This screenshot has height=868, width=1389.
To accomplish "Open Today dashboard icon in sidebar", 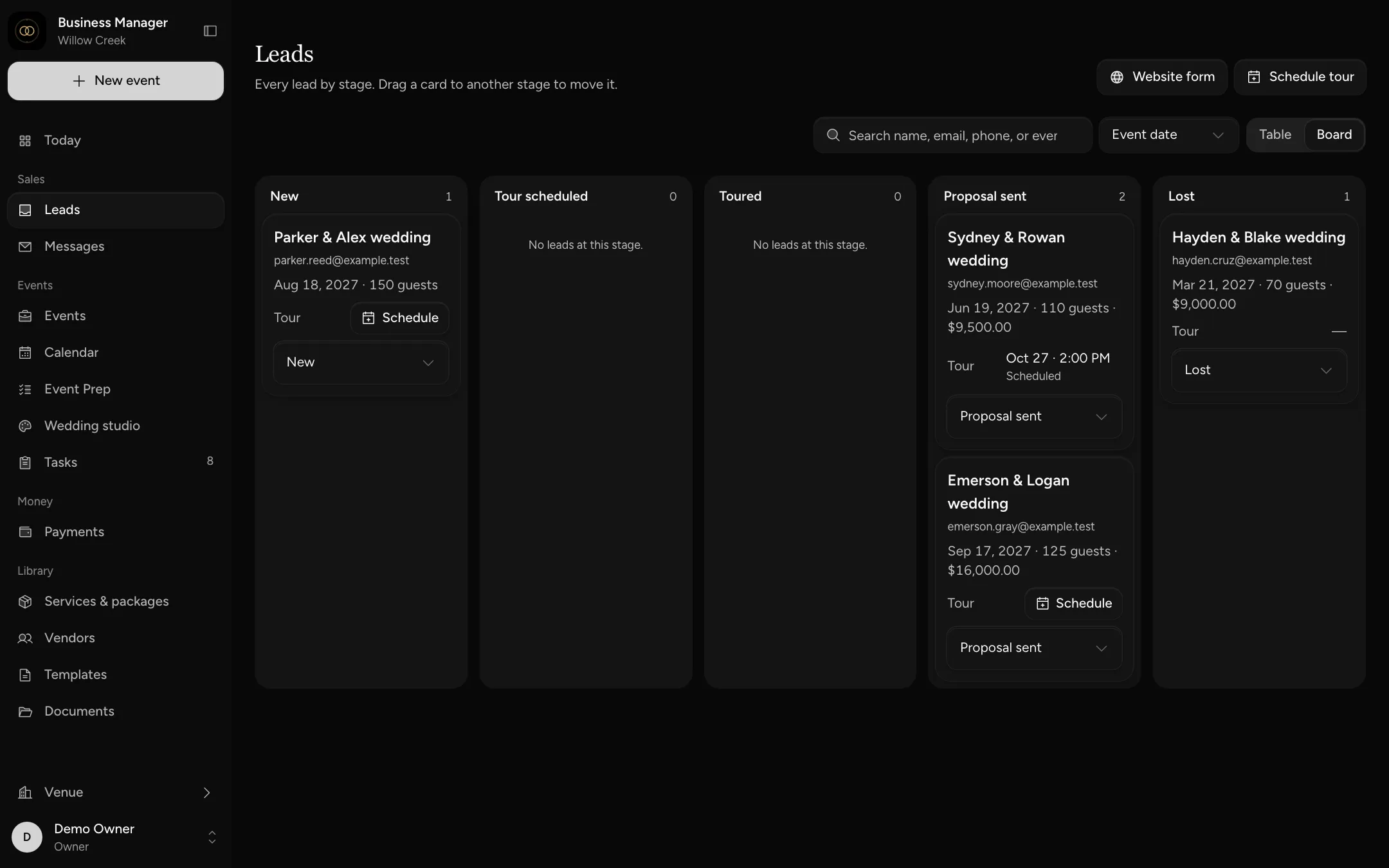I will coord(25,141).
